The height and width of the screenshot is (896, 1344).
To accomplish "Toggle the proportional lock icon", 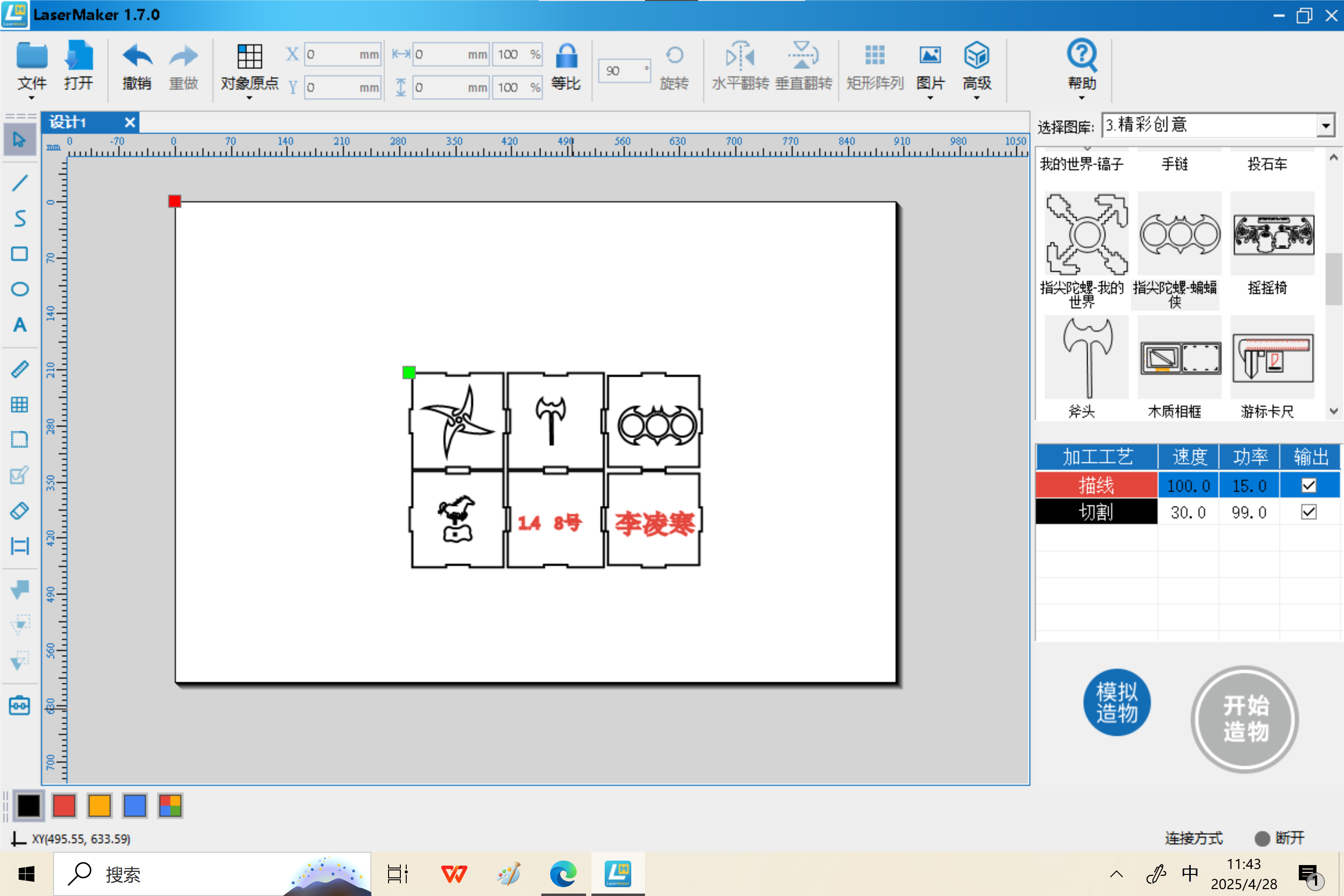I will 566,57.
